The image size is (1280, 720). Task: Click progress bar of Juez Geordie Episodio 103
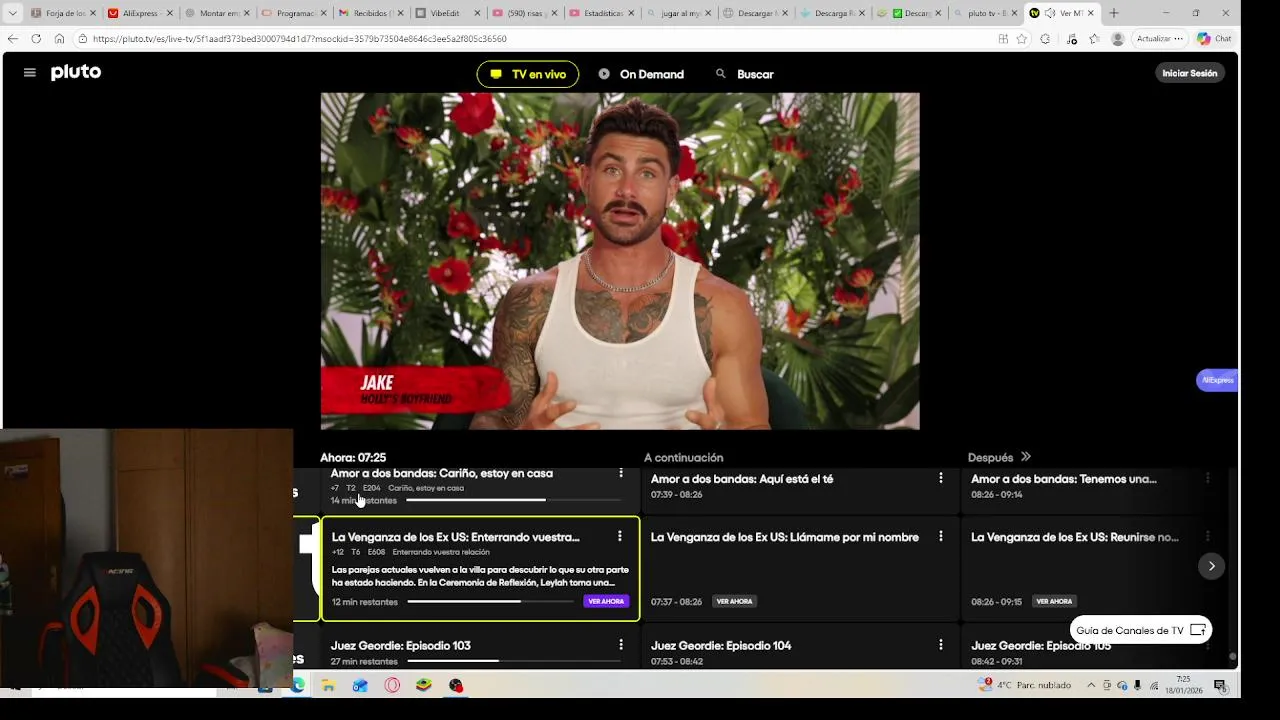[512, 661]
